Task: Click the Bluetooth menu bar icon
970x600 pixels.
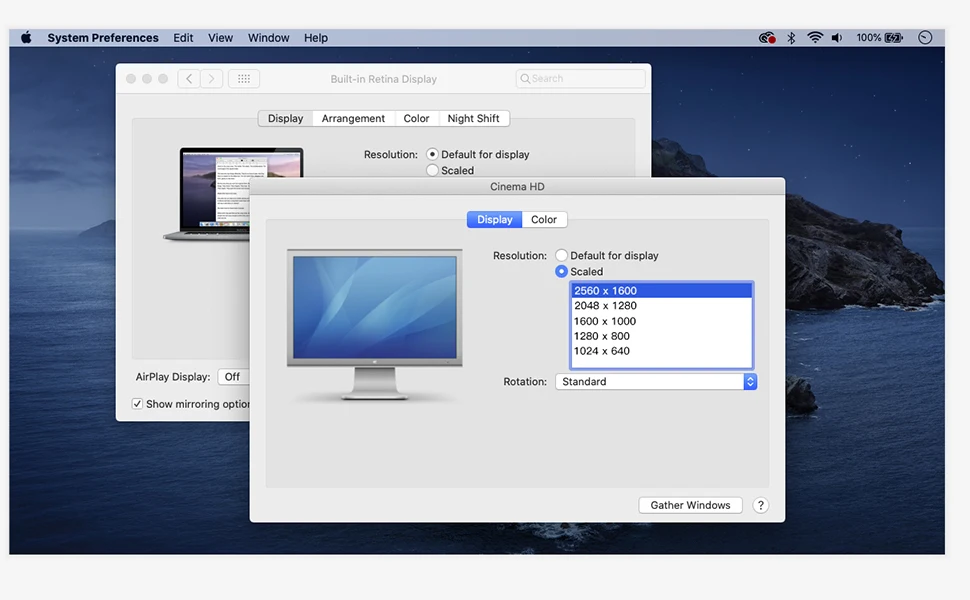Action: 791,38
